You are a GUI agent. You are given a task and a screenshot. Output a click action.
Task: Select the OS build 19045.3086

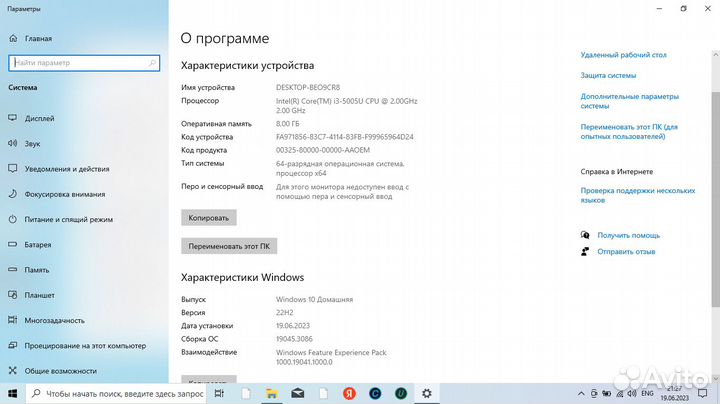pyautogui.click(x=294, y=339)
